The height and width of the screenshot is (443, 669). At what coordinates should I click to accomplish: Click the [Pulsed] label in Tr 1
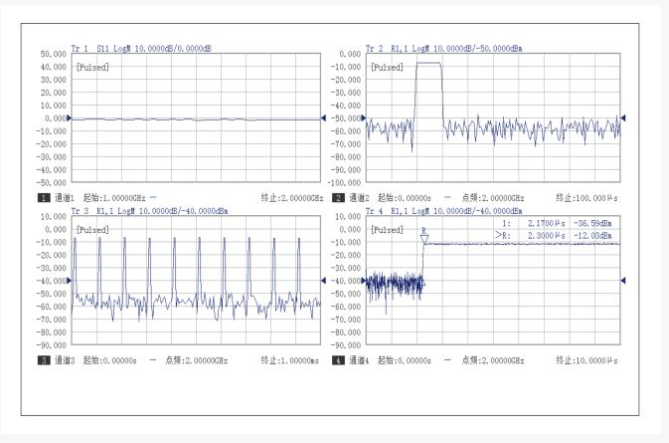click(93, 67)
